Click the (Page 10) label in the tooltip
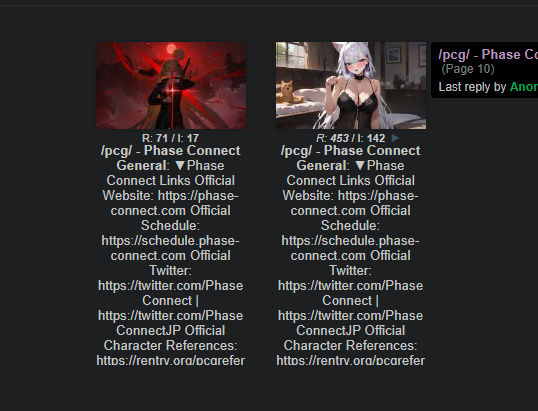This screenshot has height=411, width=538. tap(468, 69)
